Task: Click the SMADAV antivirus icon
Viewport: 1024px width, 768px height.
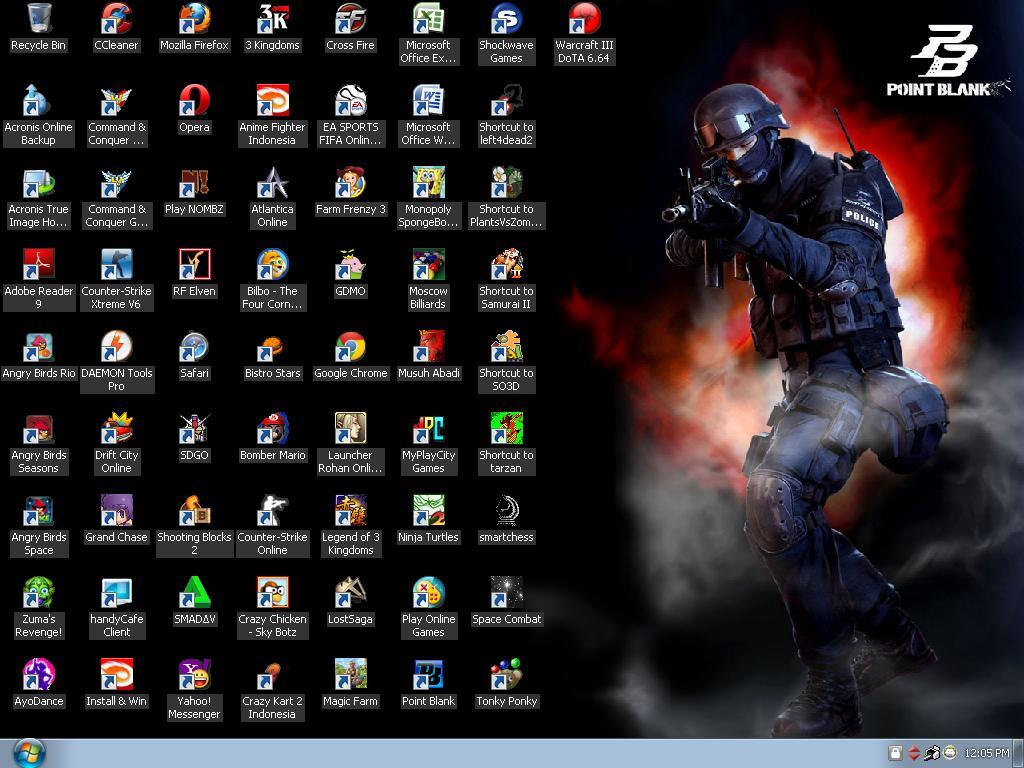Action: (x=195, y=592)
